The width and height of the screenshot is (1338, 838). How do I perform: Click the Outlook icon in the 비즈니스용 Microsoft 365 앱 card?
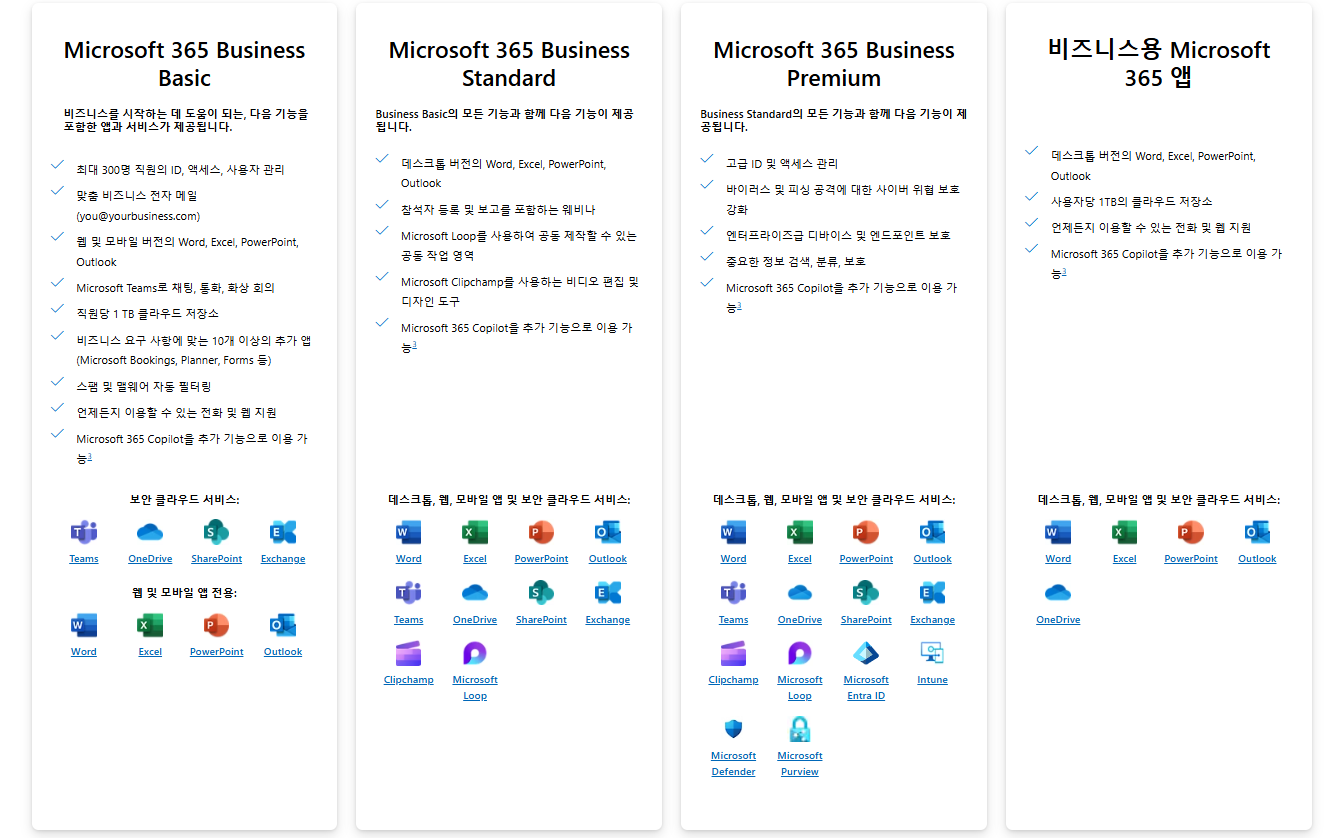[1257, 532]
